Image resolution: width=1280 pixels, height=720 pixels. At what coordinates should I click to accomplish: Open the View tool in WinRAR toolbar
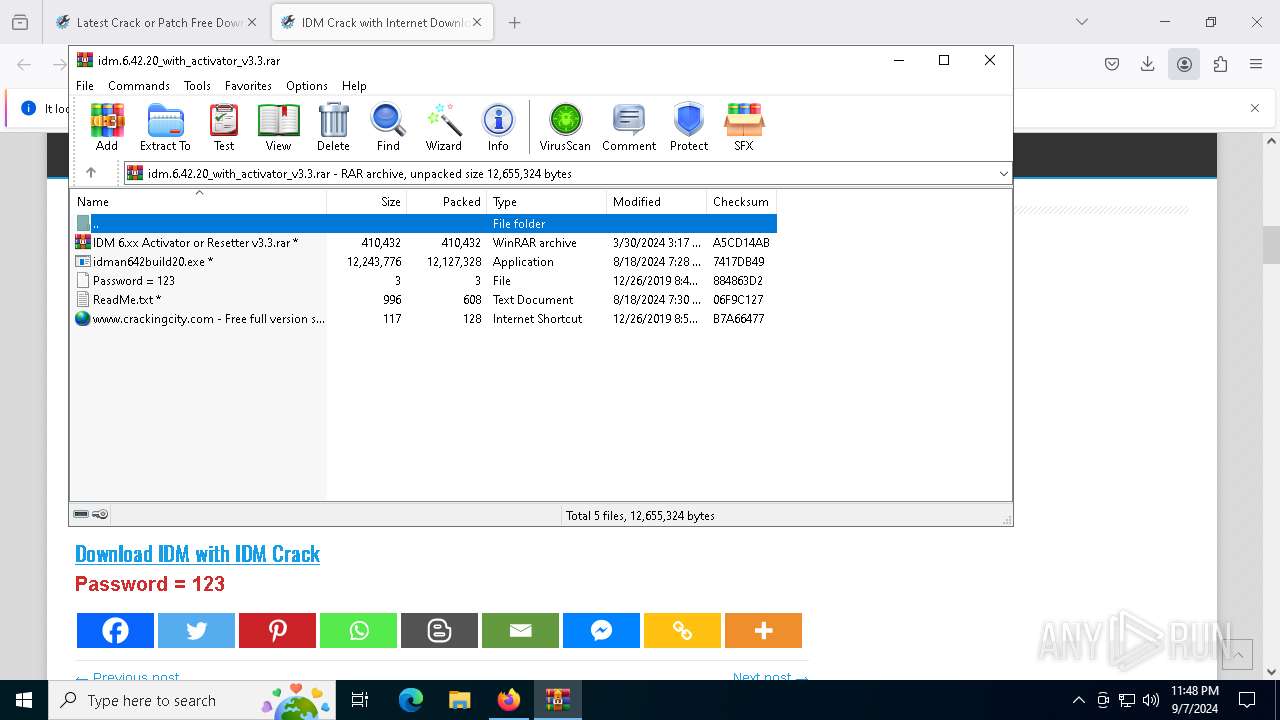pos(278,127)
